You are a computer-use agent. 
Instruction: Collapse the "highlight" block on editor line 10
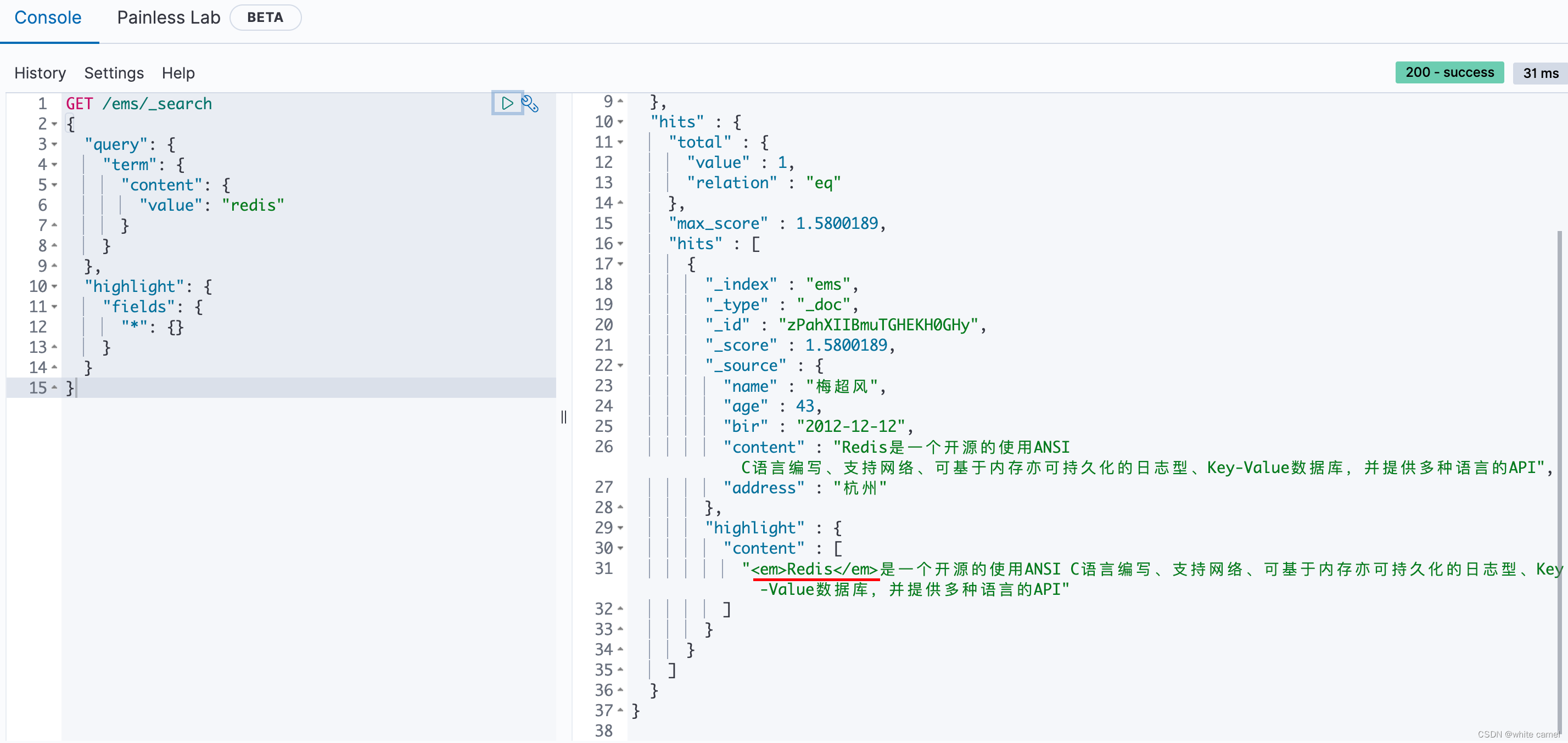[55, 286]
